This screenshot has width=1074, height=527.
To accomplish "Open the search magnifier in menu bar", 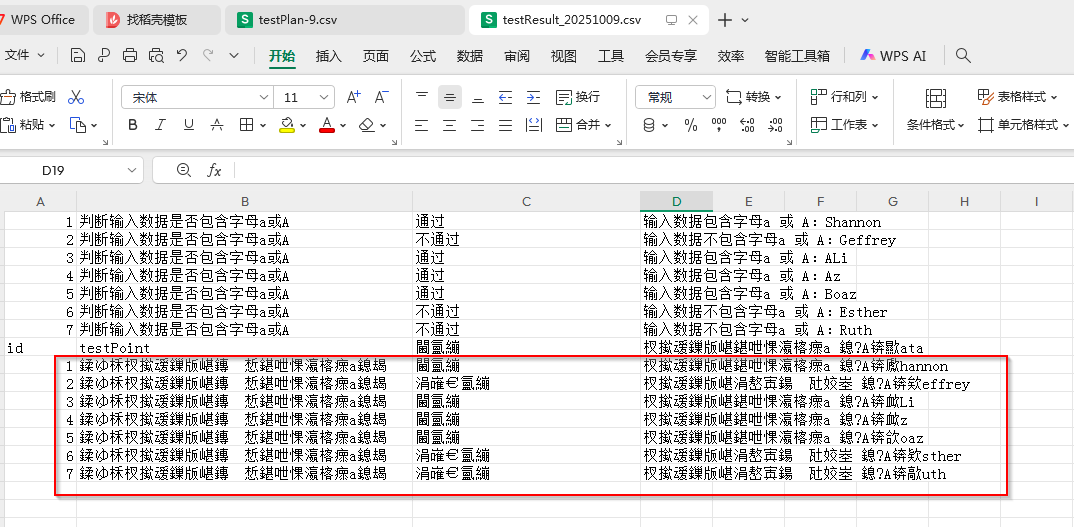I will (x=963, y=56).
